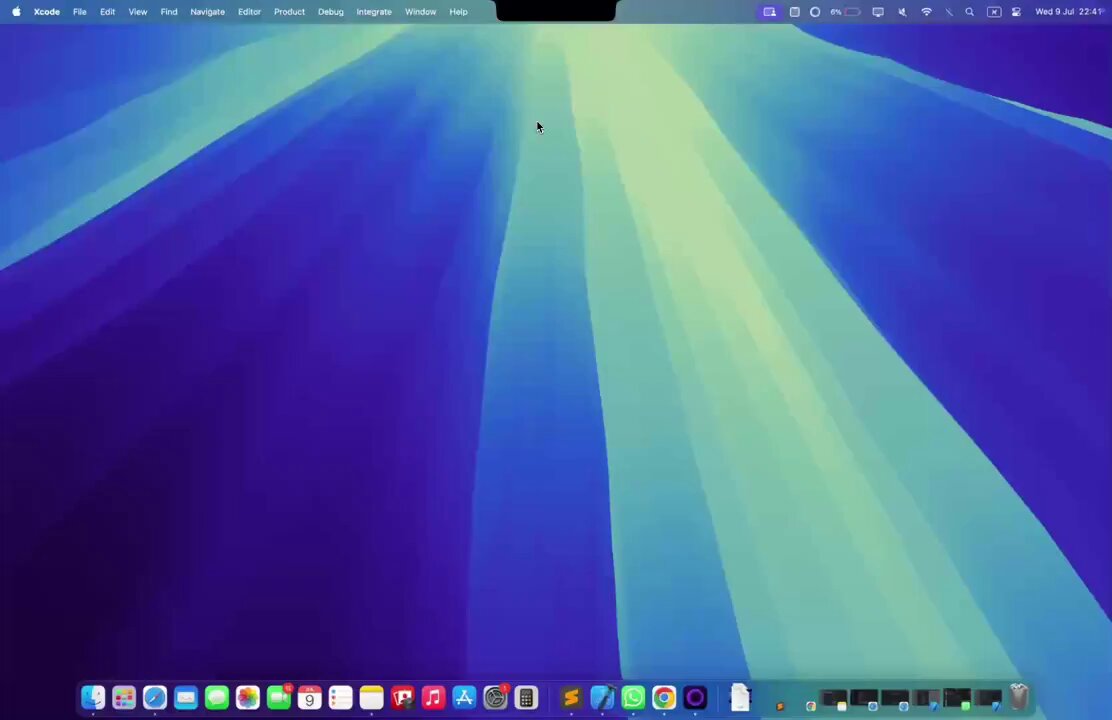Screen dimensions: 1112x720
Task: Switch to Xcode in the Dock
Action: click(602, 697)
